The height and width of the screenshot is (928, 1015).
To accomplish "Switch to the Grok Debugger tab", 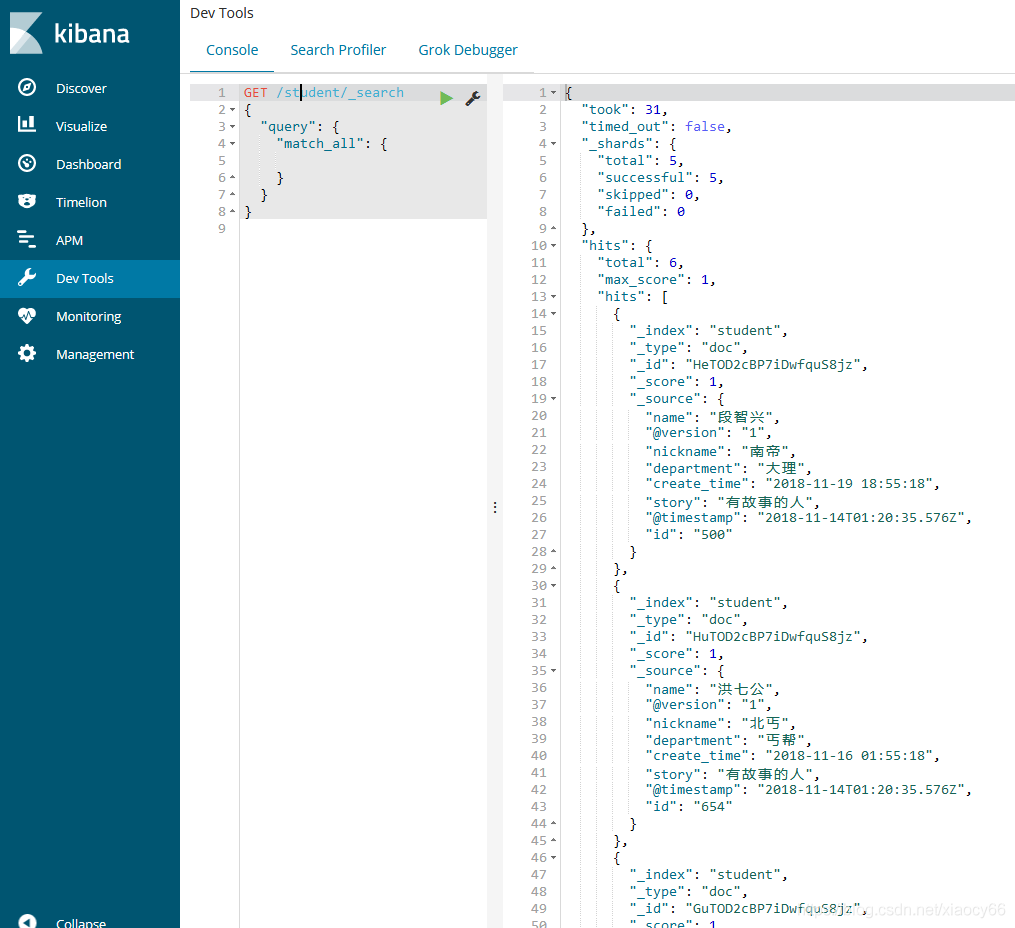I will 468,50.
